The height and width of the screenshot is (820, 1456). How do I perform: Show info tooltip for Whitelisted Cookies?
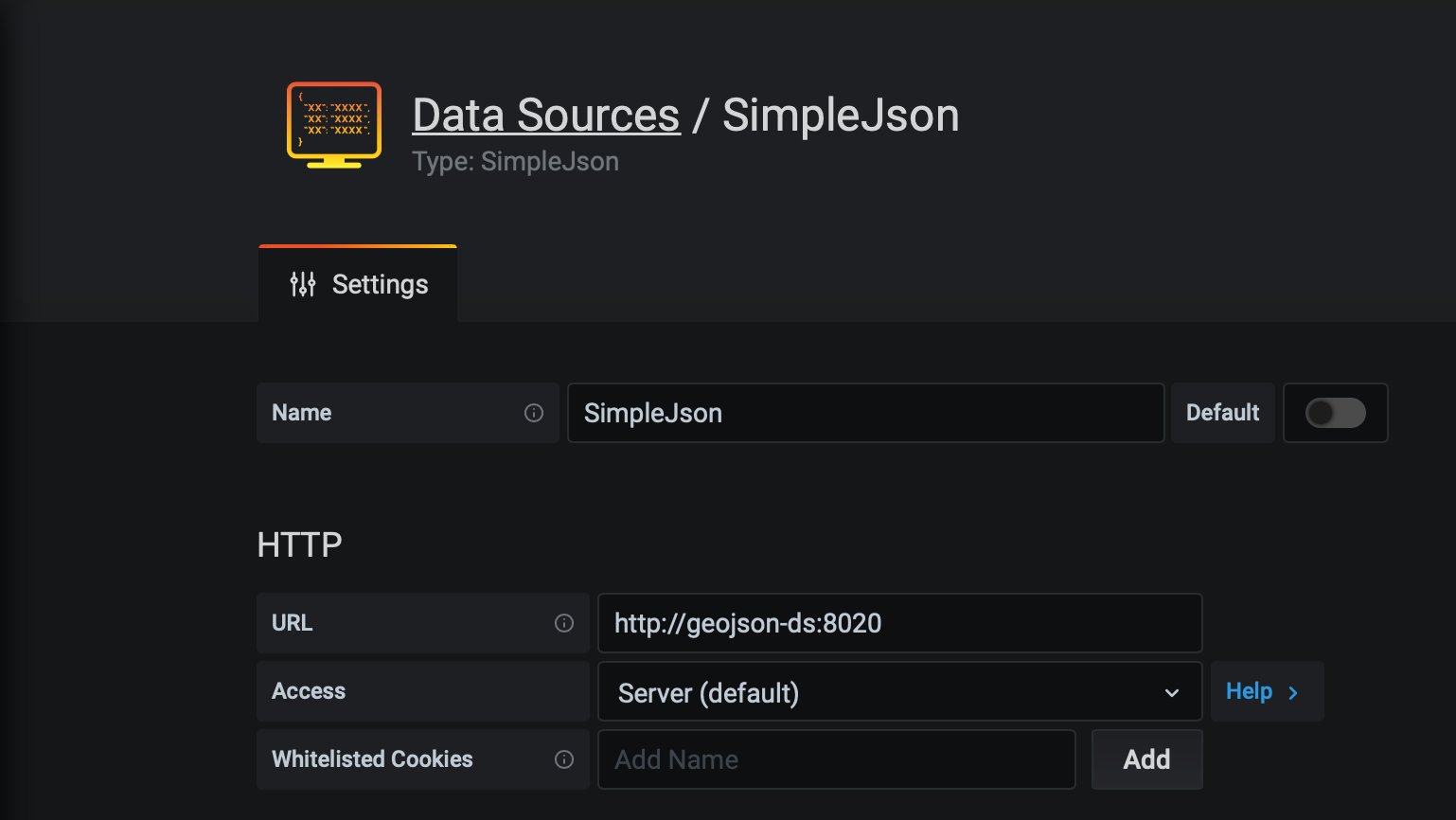click(x=564, y=759)
